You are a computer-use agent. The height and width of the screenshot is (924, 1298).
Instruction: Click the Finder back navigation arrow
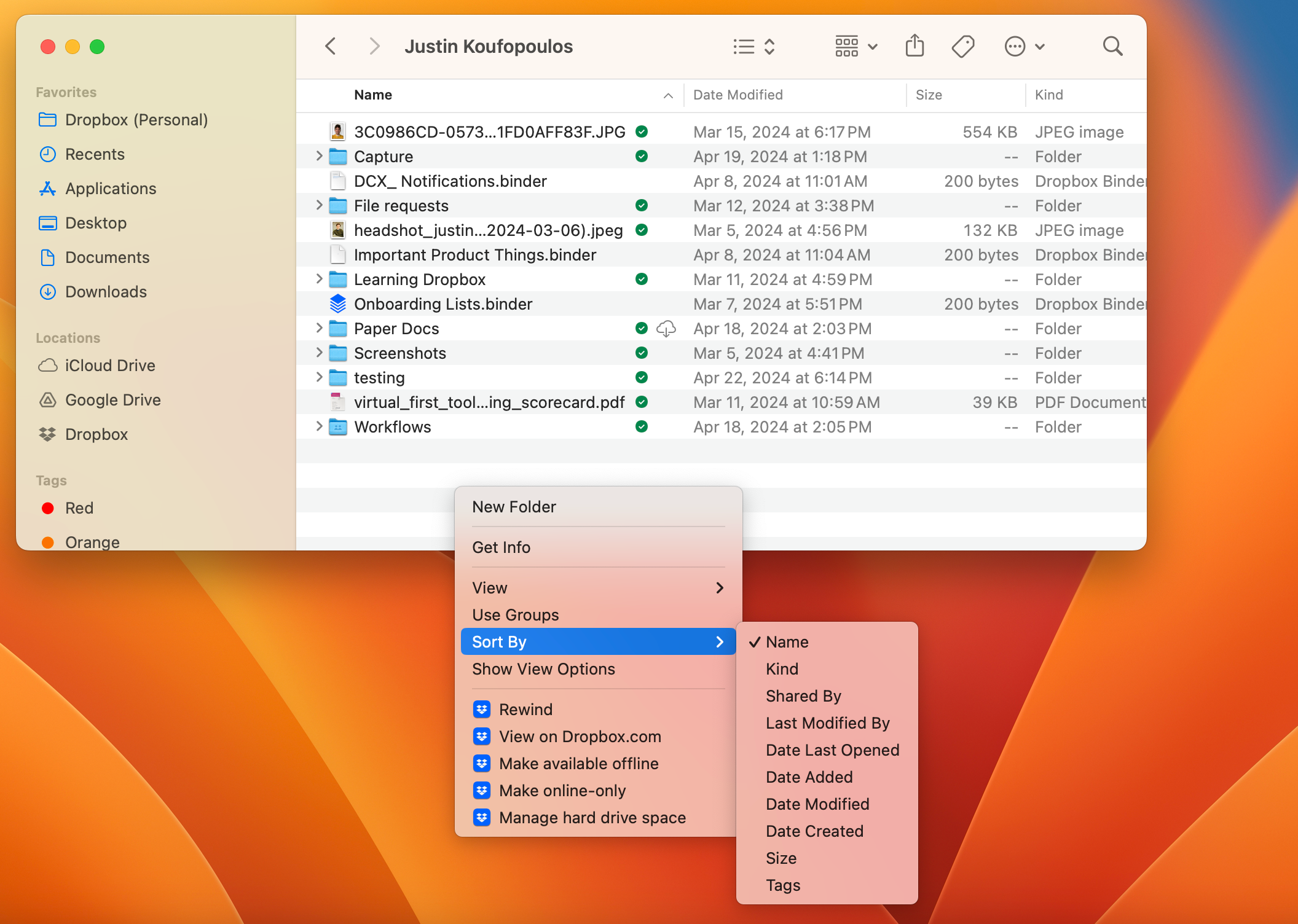tap(331, 46)
